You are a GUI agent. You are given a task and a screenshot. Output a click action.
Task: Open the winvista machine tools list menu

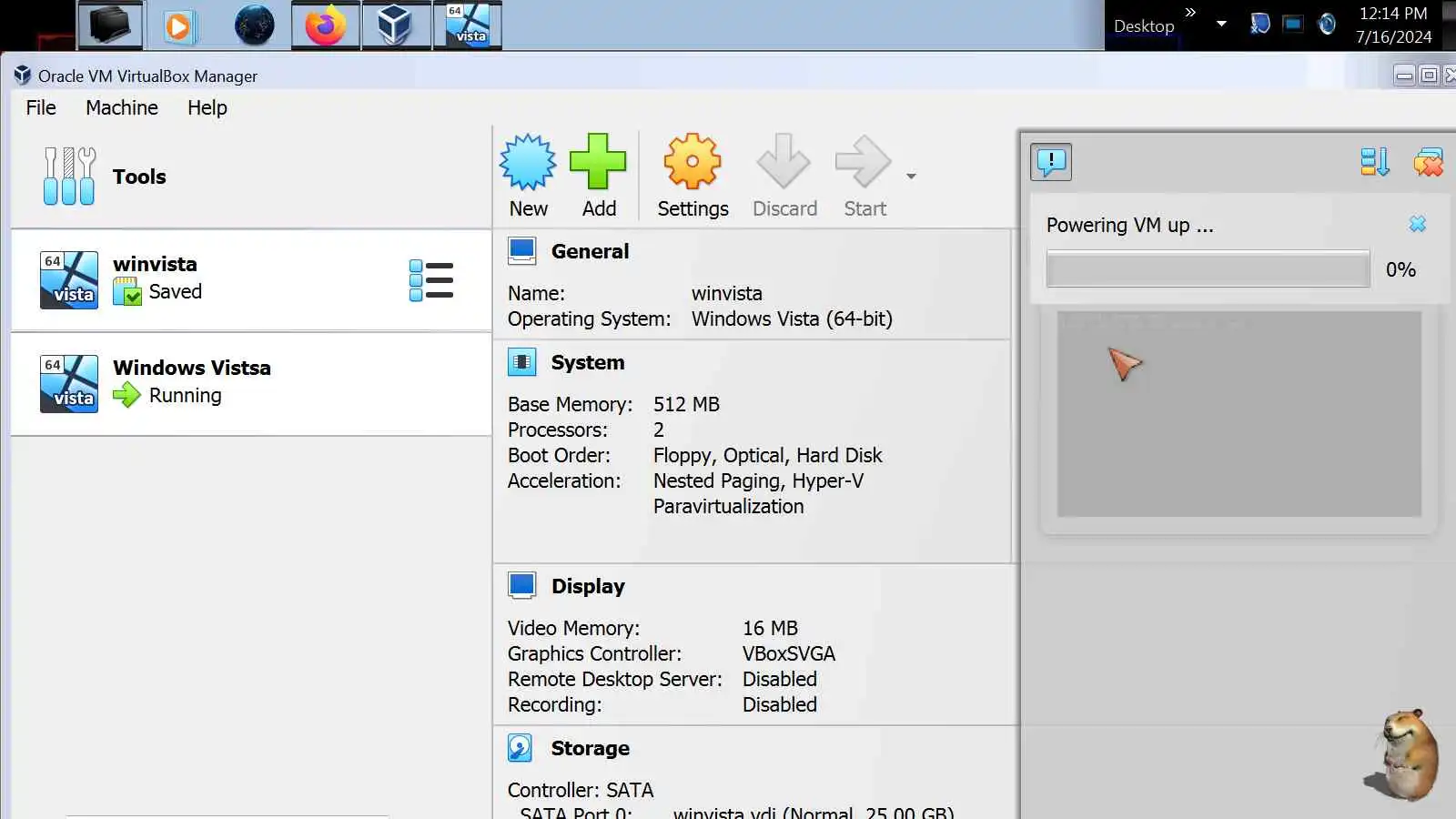(431, 280)
